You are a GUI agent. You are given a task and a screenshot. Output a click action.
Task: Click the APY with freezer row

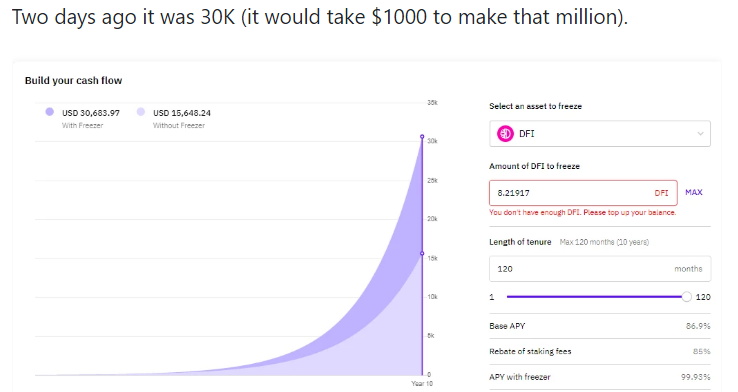[600, 377]
